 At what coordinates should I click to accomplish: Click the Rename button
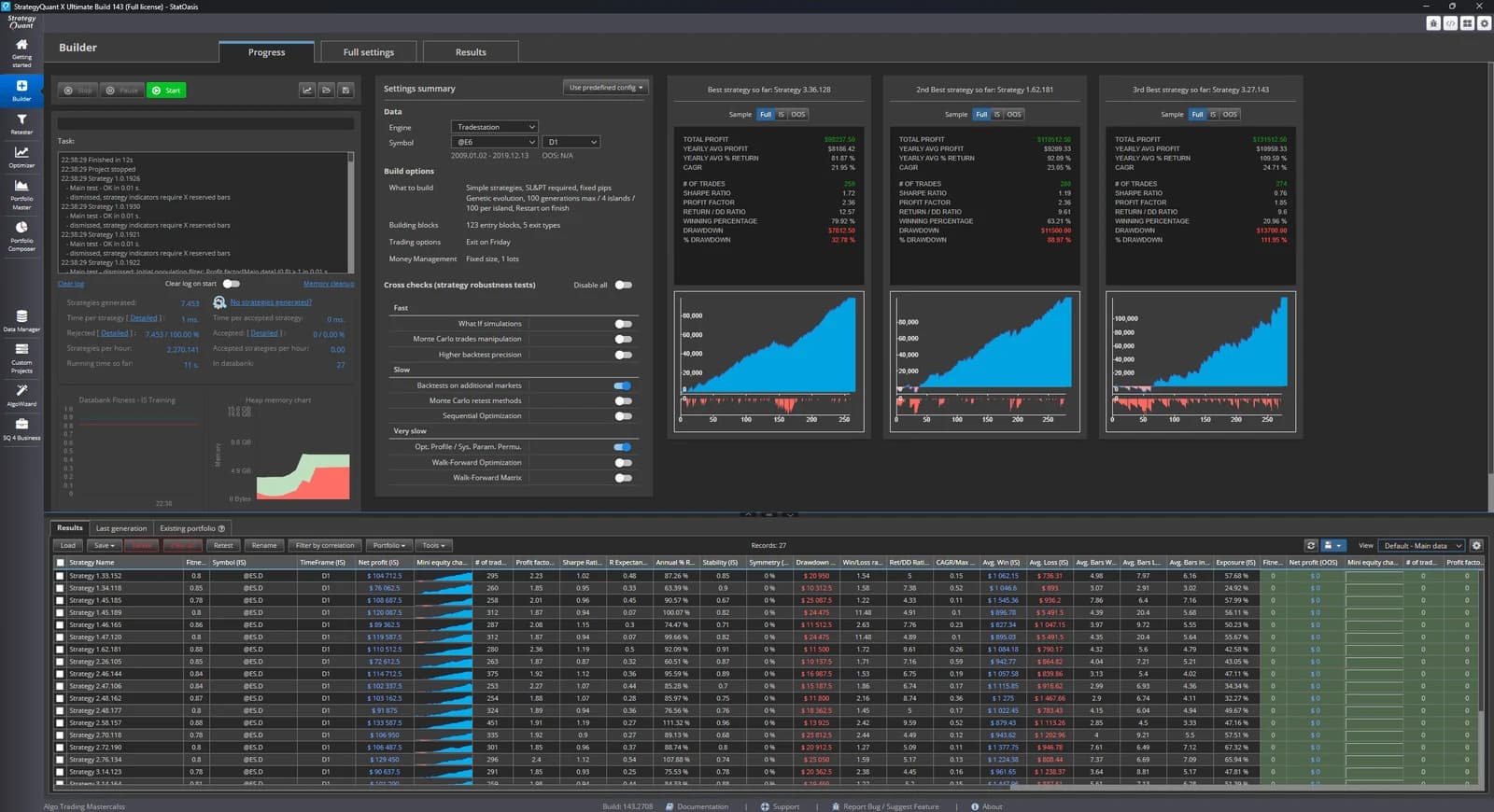[264, 545]
